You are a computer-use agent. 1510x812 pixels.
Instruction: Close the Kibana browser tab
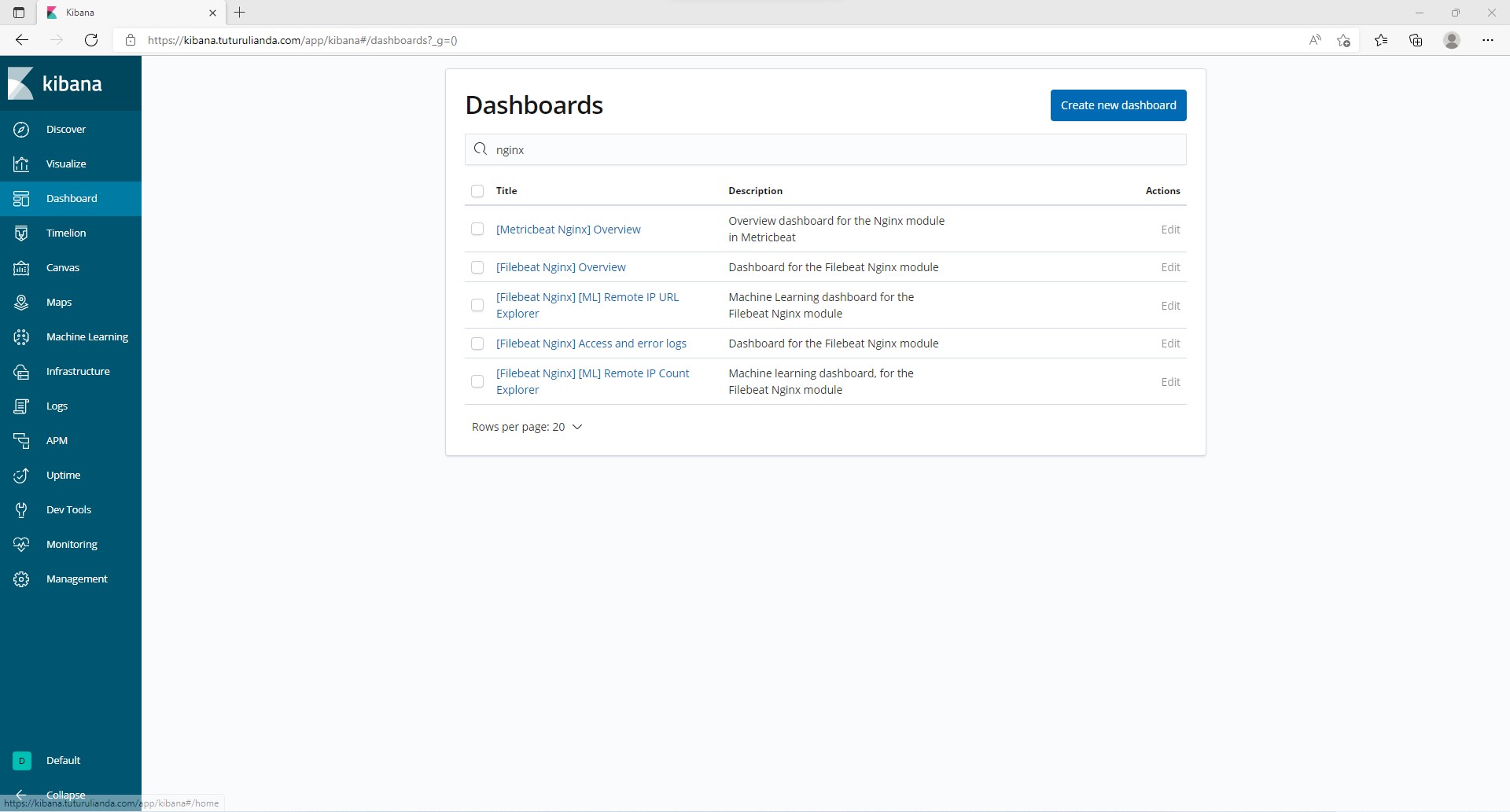point(212,13)
